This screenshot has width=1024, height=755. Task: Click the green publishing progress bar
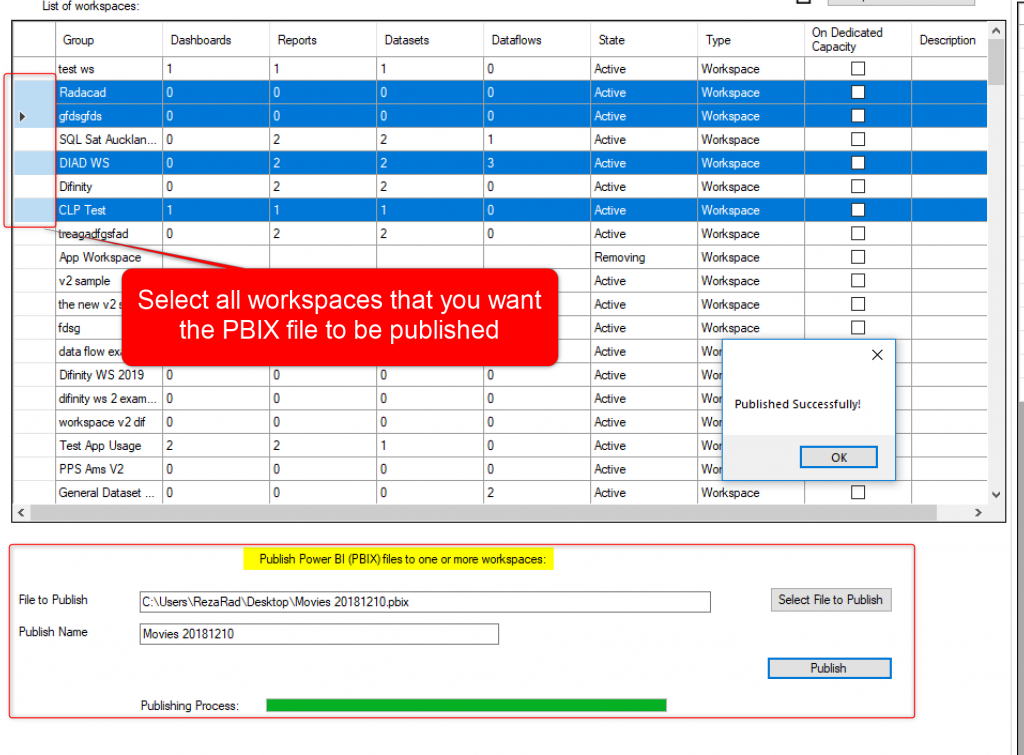pyautogui.click(x=466, y=706)
